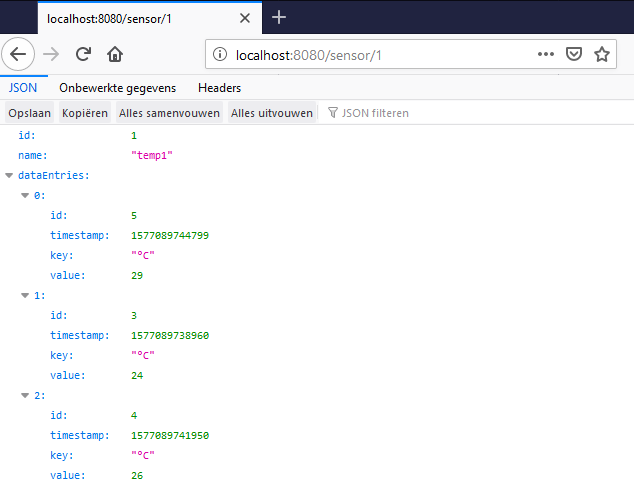
Task: Select timestamp value 1577089744799
Action: tap(170, 235)
